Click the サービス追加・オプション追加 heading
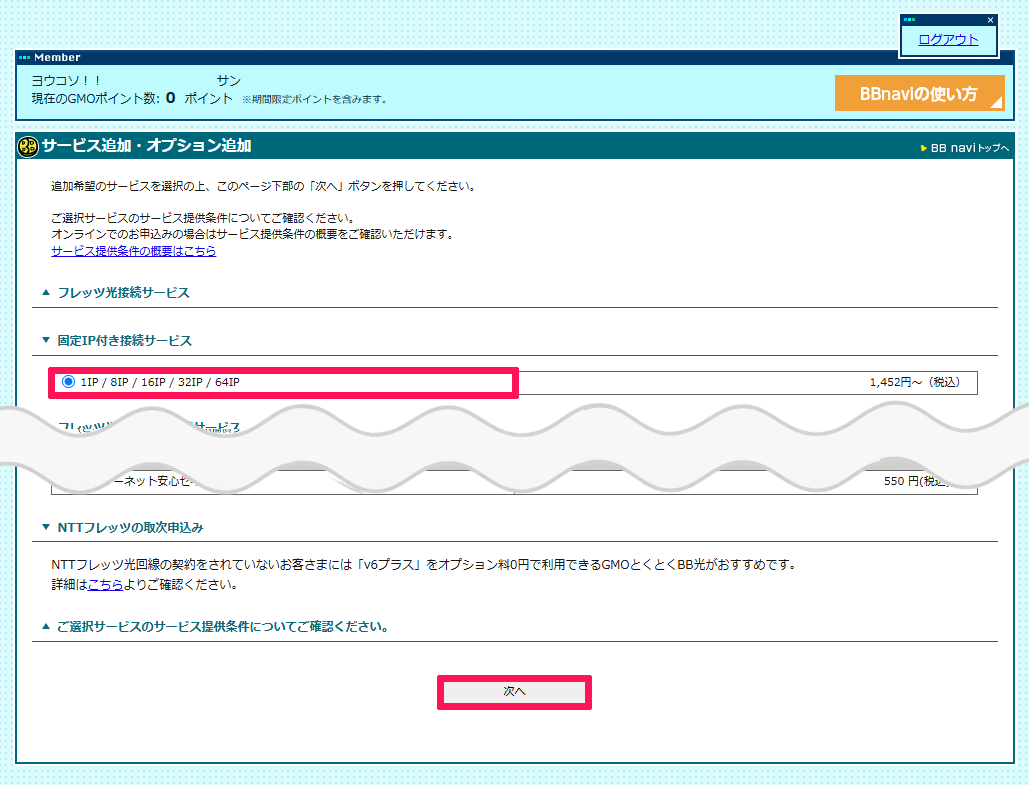The width and height of the screenshot is (1029, 785). pos(146,146)
